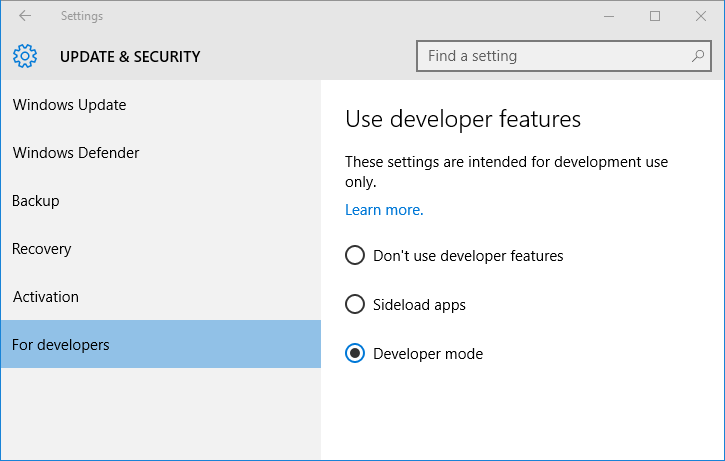The width and height of the screenshot is (725, 461).
Task: Go to the Recovery section
Action: coord(160,249)
